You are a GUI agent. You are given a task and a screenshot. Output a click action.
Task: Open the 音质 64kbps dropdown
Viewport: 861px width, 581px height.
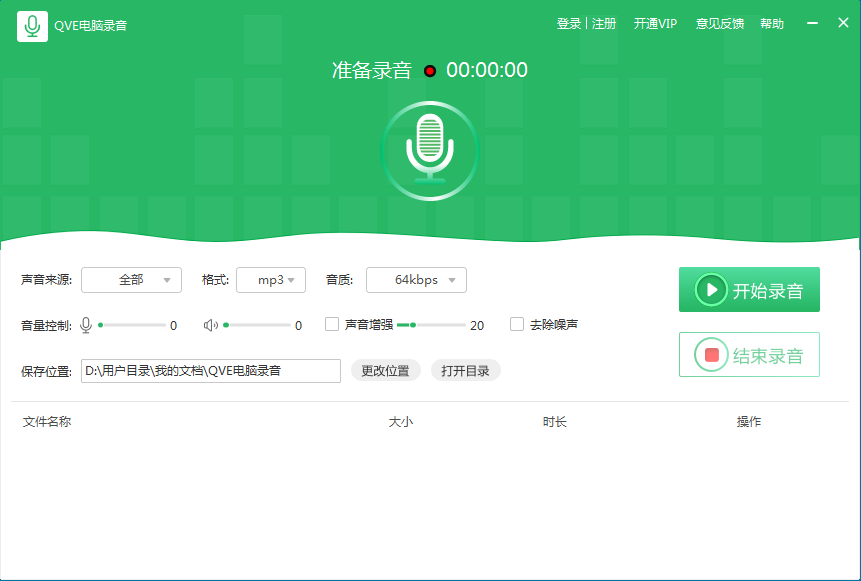416,280
